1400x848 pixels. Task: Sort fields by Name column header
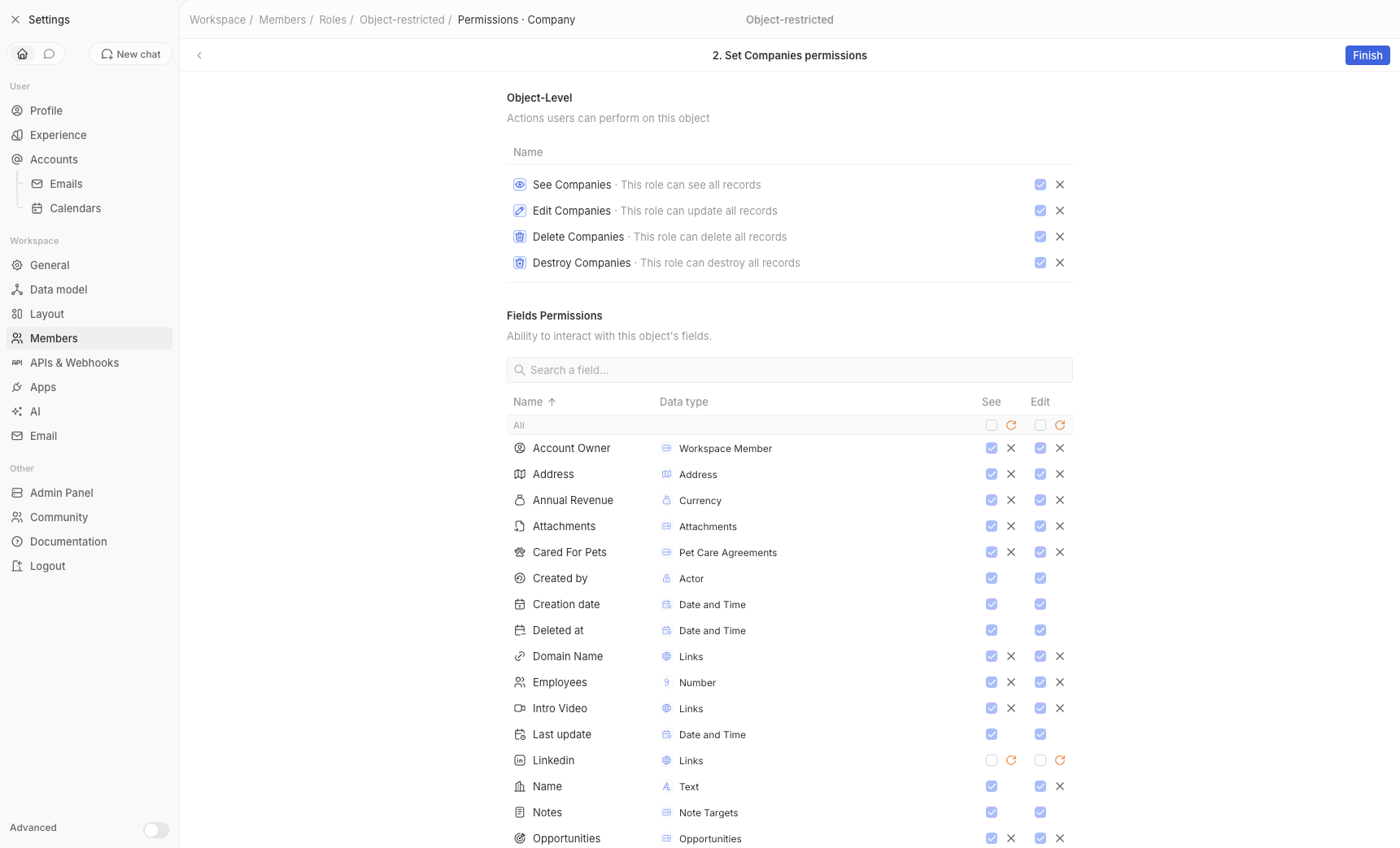(x=534, y=402)
